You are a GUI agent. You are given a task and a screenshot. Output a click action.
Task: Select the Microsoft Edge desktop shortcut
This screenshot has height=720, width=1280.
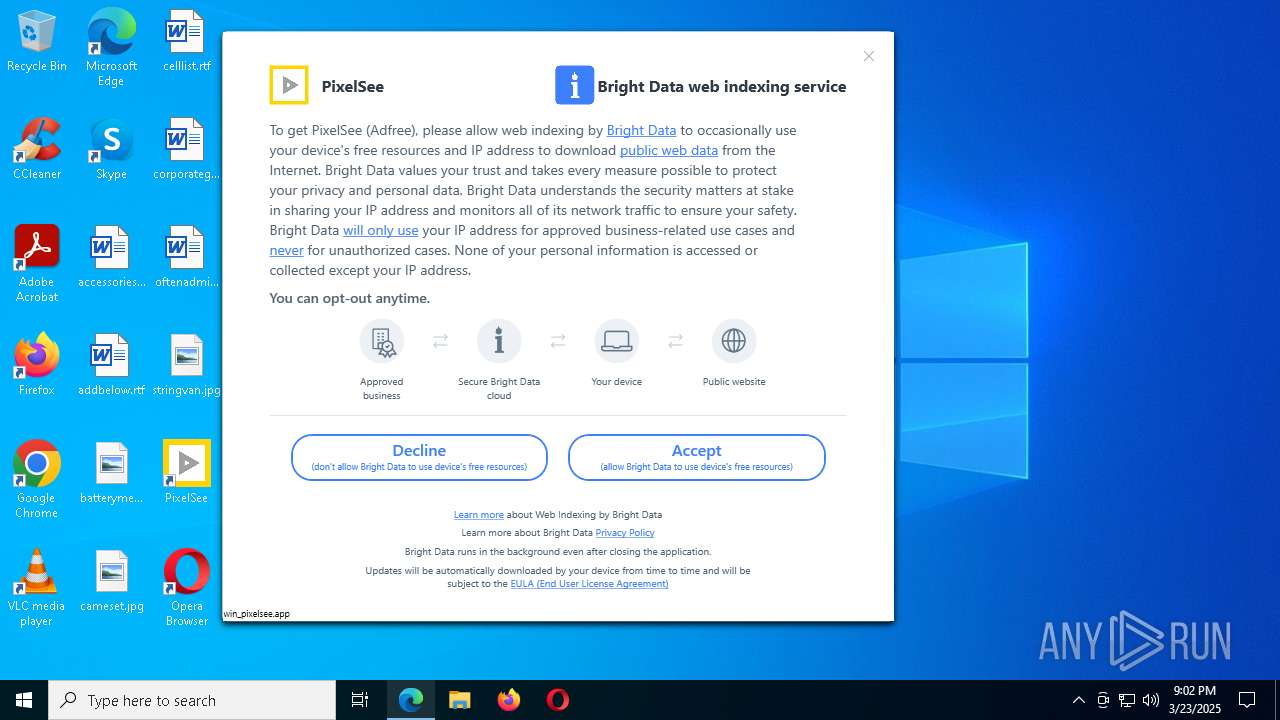111,48
